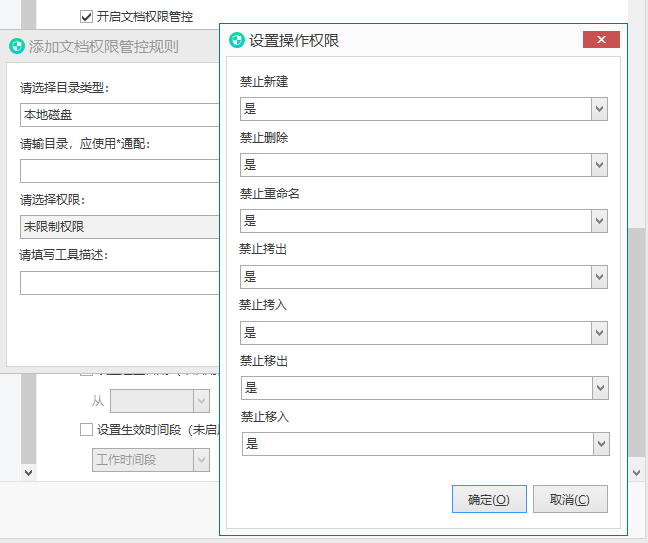Toggle the 开启文档权限管控 checkbox
This screenshot has width=648, height=543.
86,17
